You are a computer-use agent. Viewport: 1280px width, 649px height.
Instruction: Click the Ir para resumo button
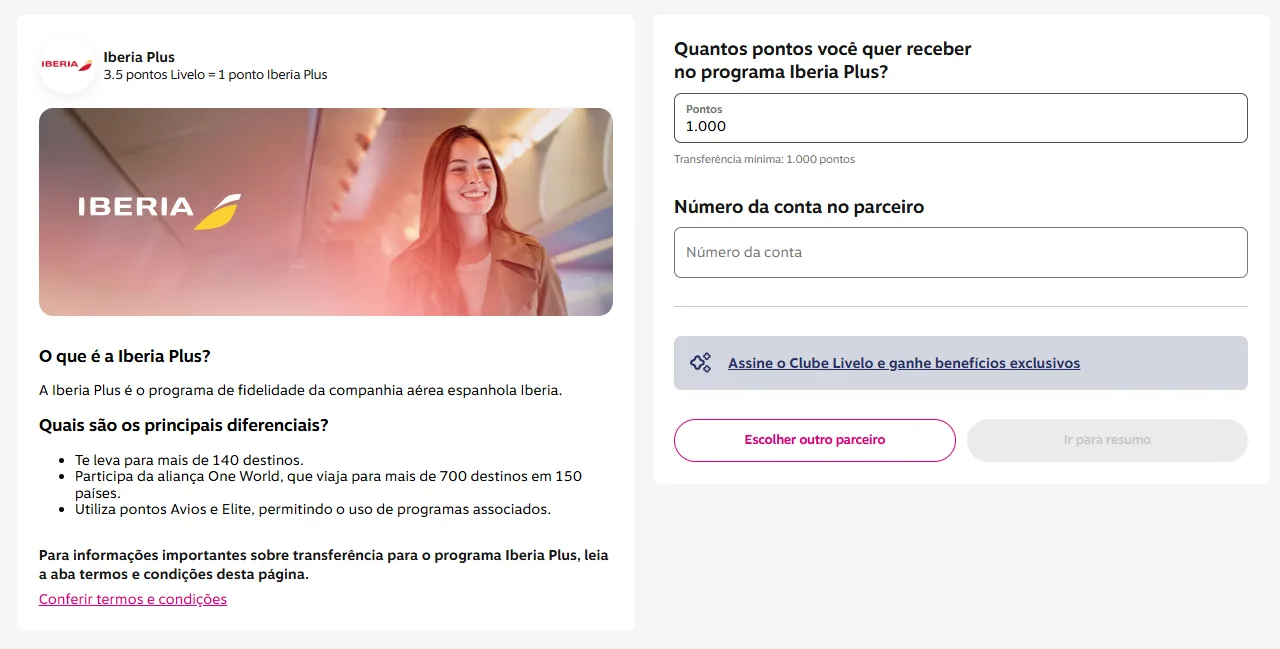[x=1107, y=440]
